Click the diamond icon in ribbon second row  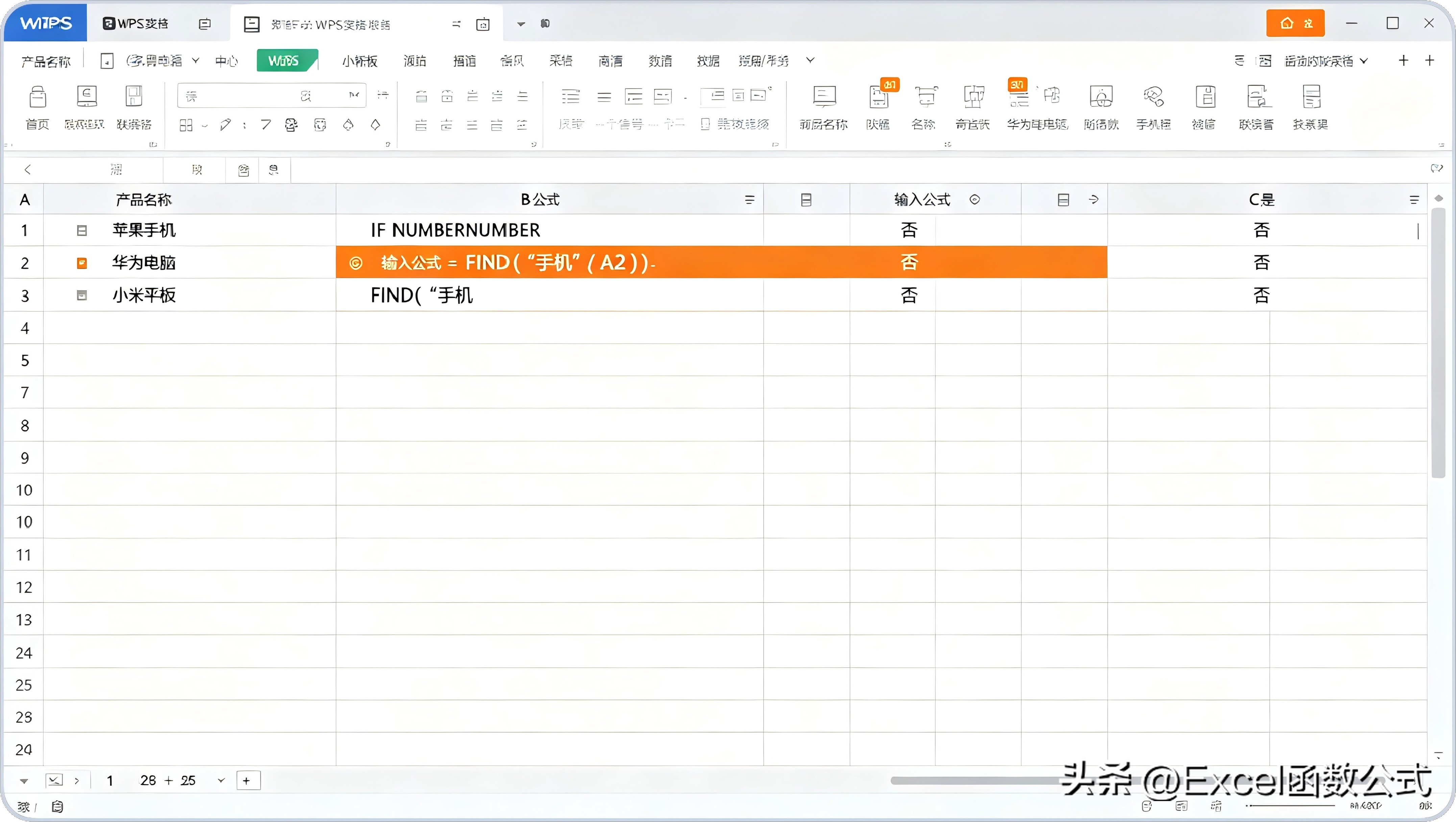coord(375,124)
